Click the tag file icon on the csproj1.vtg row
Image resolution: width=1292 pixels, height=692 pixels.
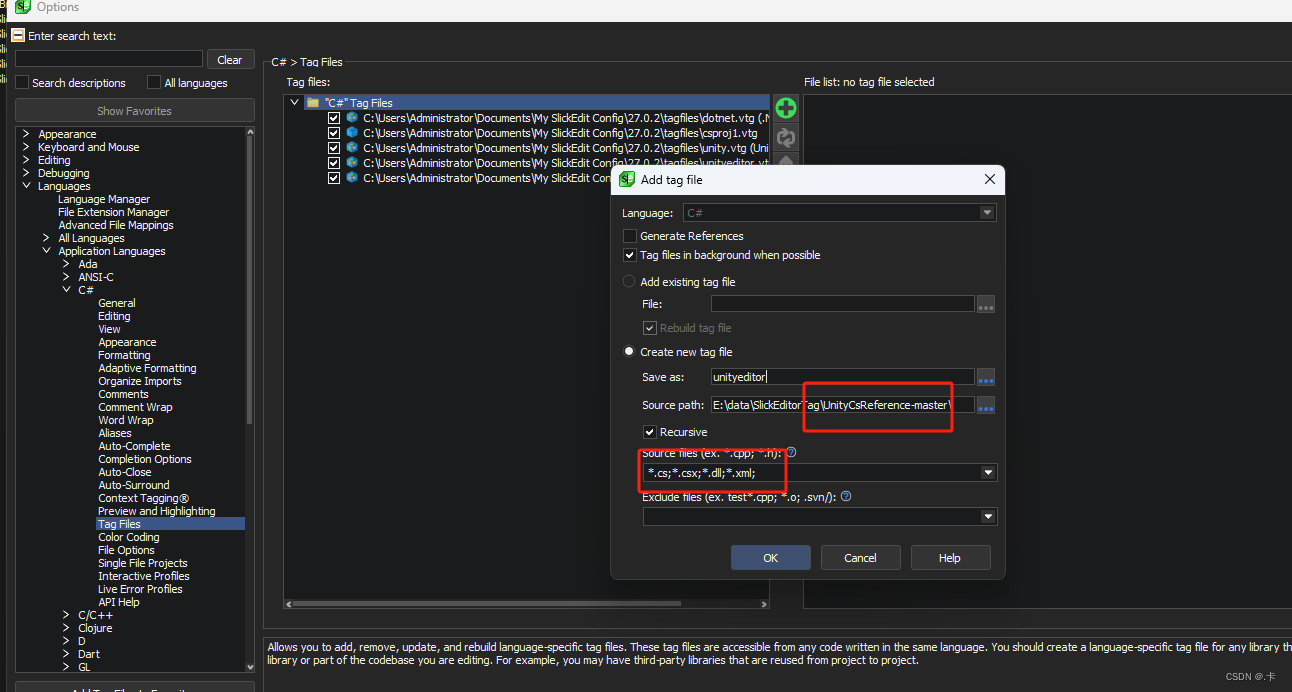pyautogui.click(x=352, y=133)
